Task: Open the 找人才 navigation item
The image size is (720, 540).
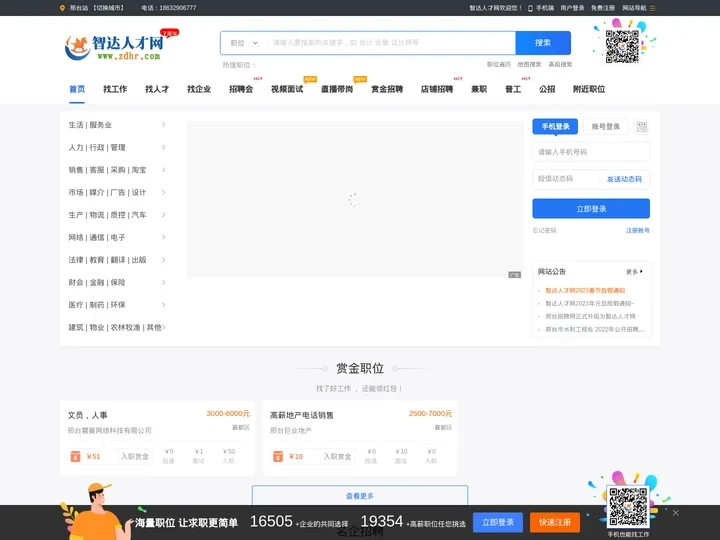Action: (x=157, y=89)
